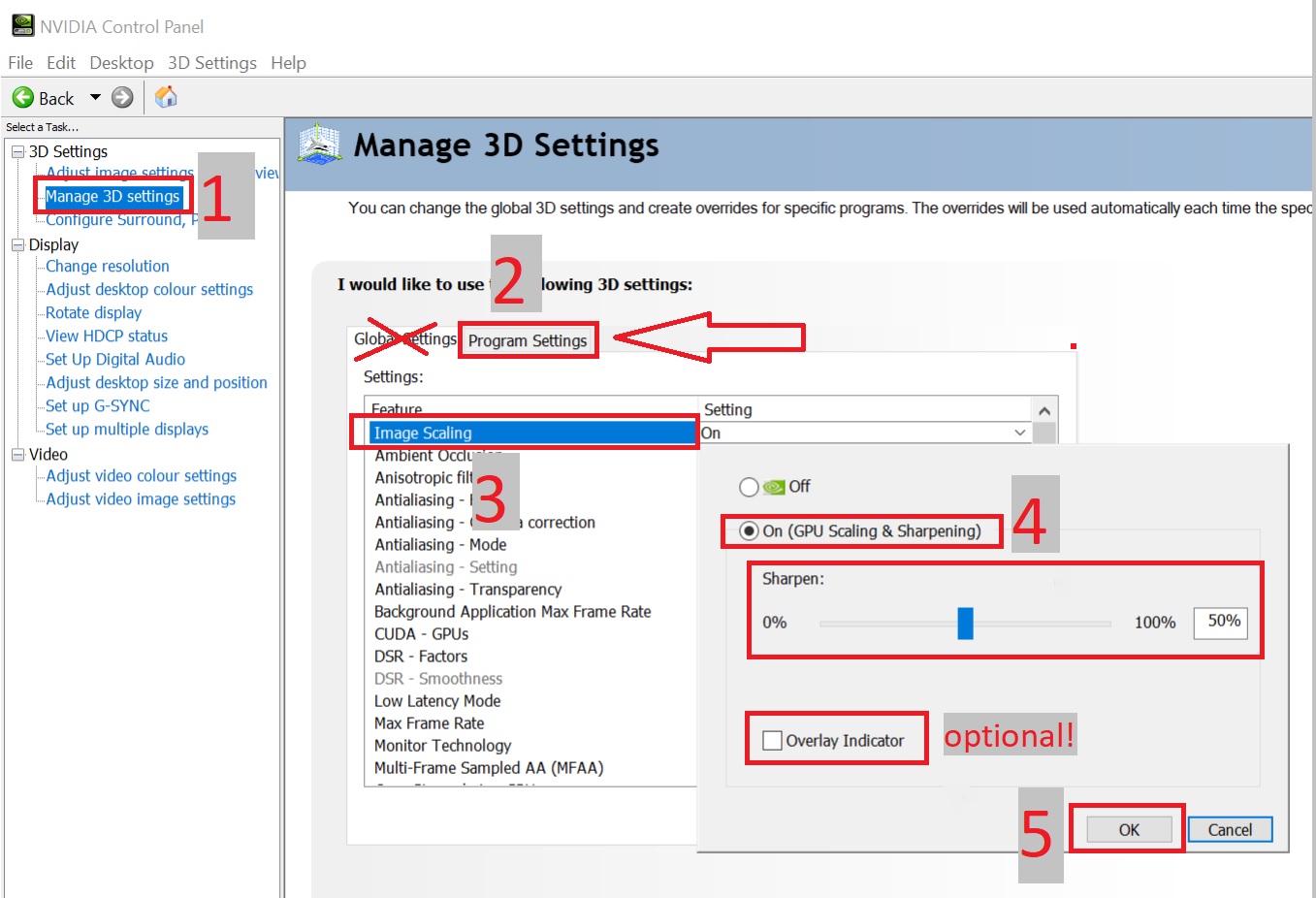This screenshot has width=1316, height=898.
Task: Click the settings list scroll-up arrow
Action: tap(1044, 411)
